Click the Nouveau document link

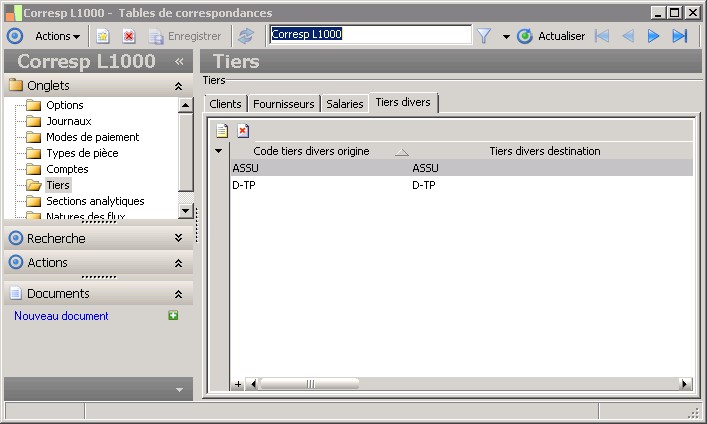(x=61, y=316)
